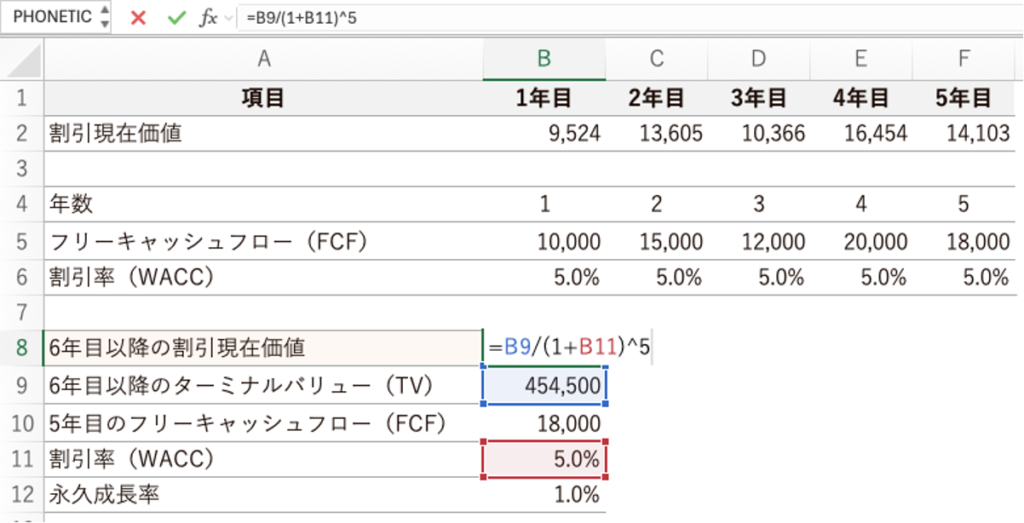Select the 5年目 FCF value 18,000 in row 10

tap(544, 424)
